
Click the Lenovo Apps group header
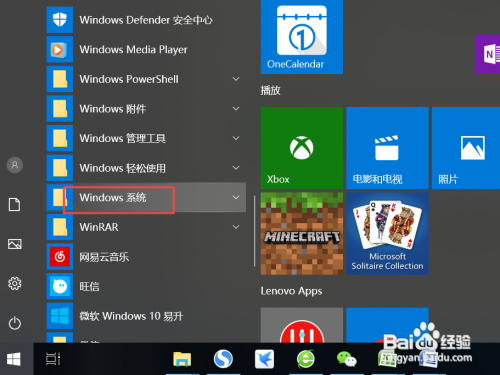pyautogui.click(x=291, y=291)
